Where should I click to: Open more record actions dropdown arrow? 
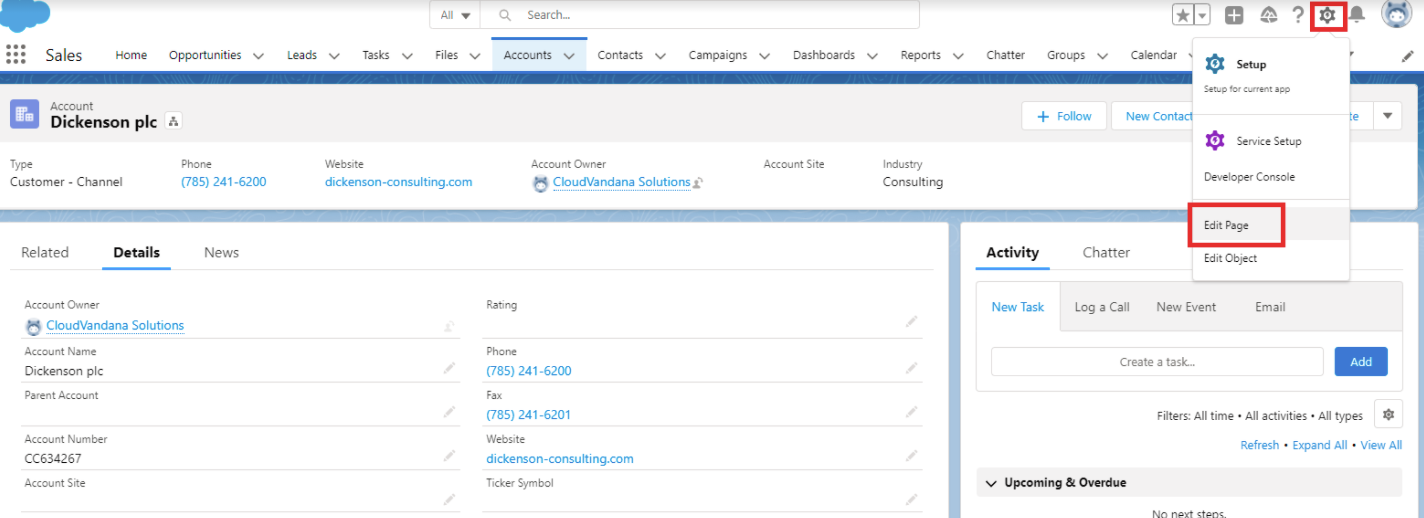[x=1387, y=116]
